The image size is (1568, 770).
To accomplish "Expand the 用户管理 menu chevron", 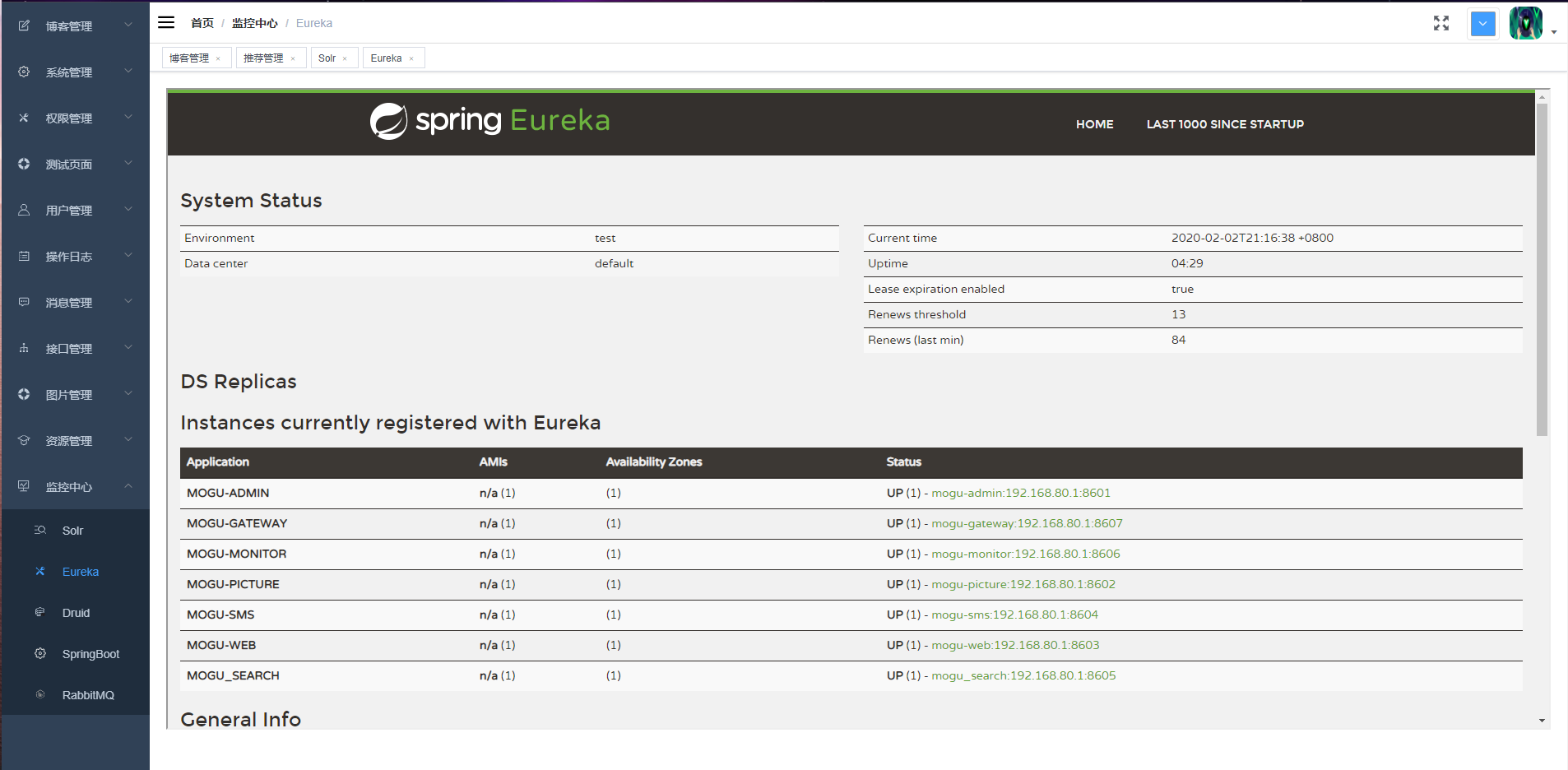I will point(128,210).
